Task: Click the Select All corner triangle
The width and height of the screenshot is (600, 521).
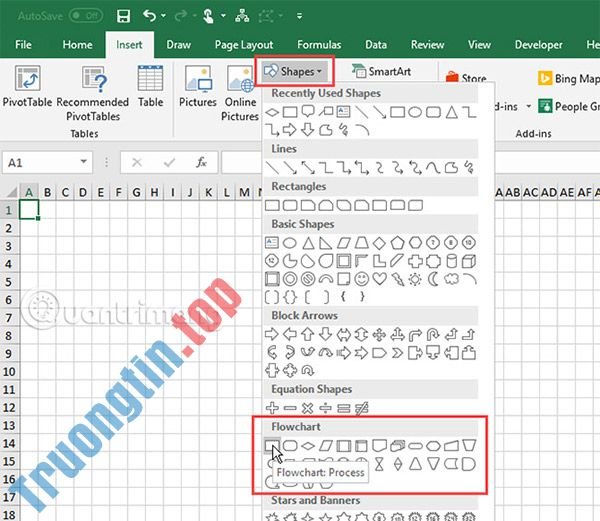Action: 11,191
